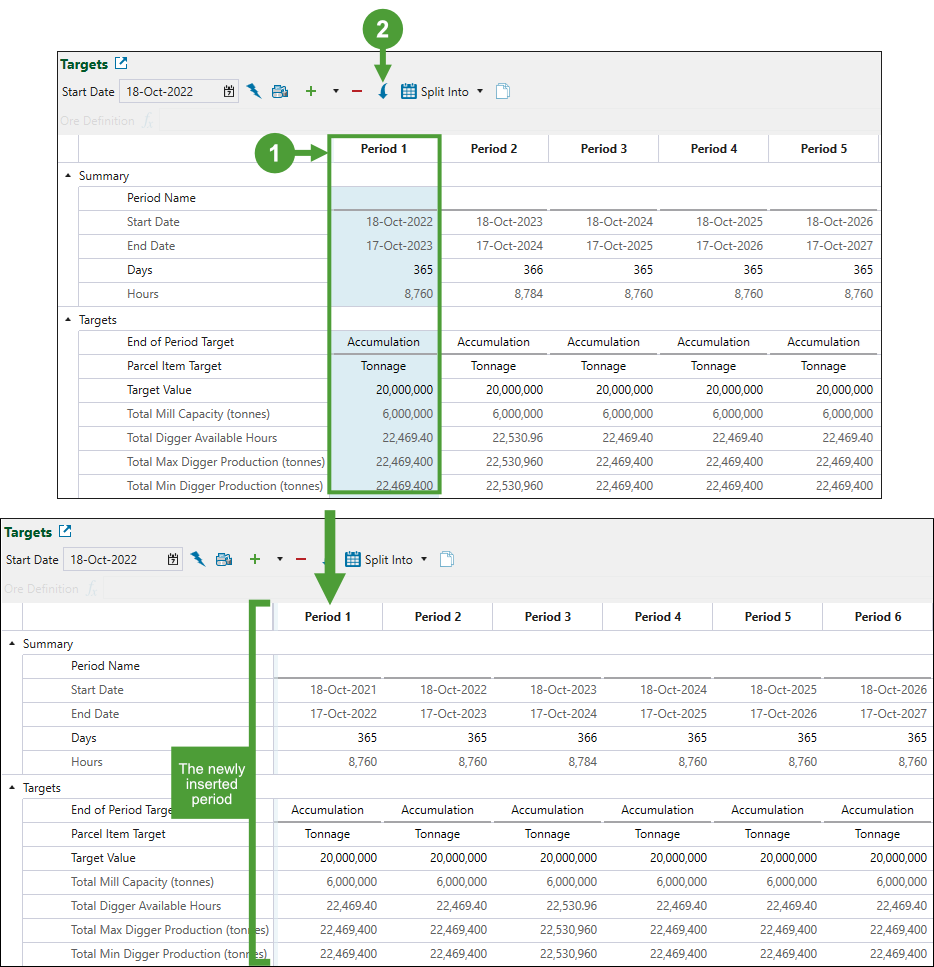Select Period 1 column header in lower table
The width and height of the screenshot is (934, 967).
(x=328, y=617)
